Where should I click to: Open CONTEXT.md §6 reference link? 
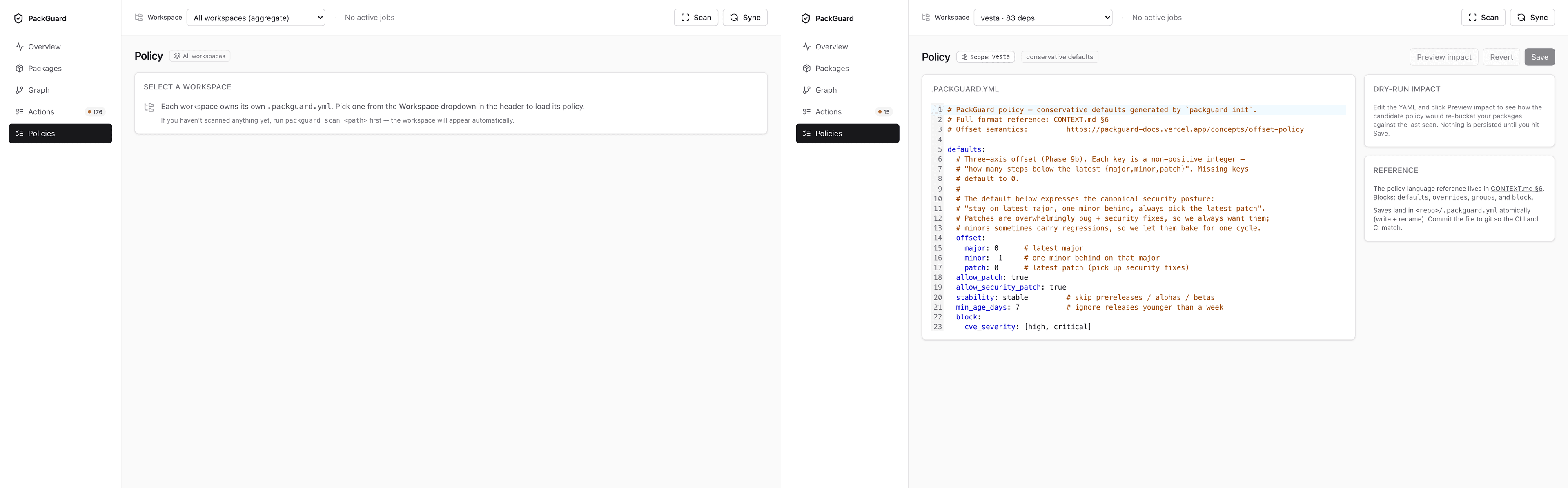tap(1516, 189)
